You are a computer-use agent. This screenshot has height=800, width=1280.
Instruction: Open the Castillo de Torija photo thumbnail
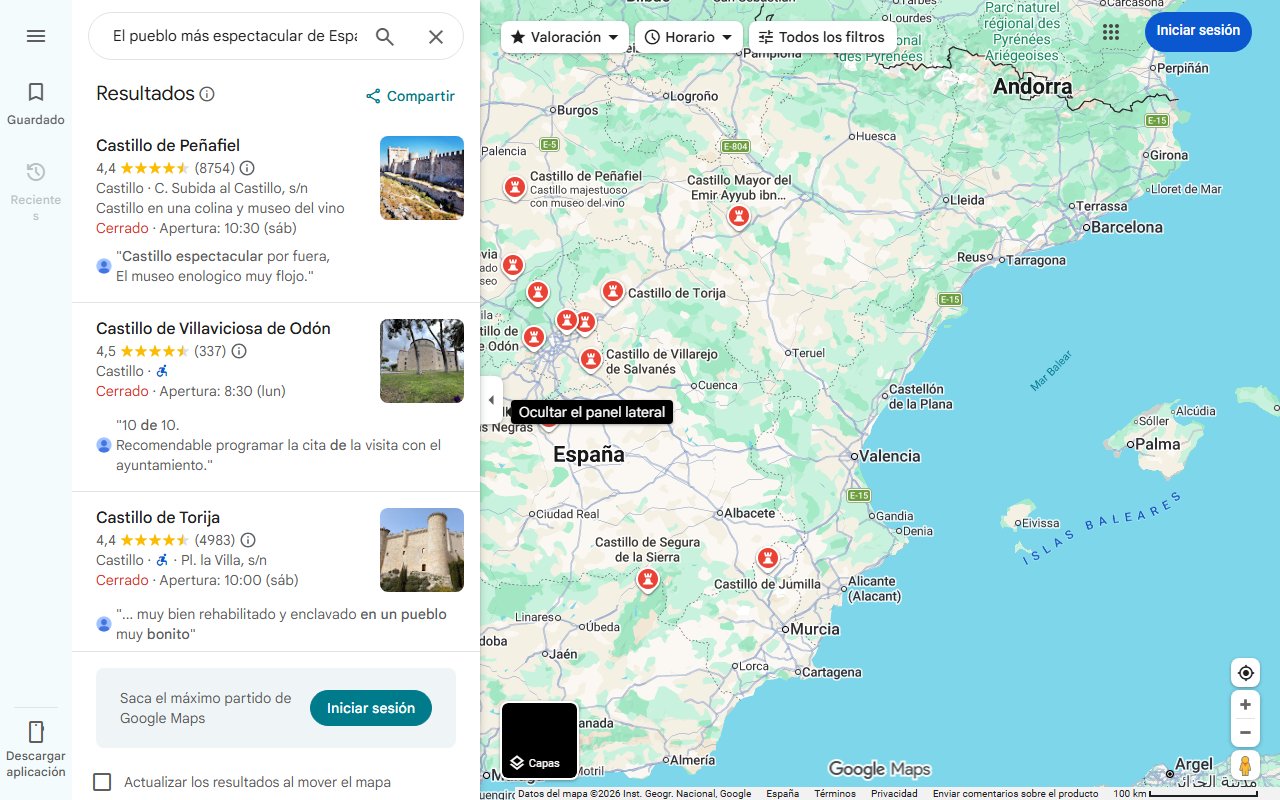pos(421,550)
